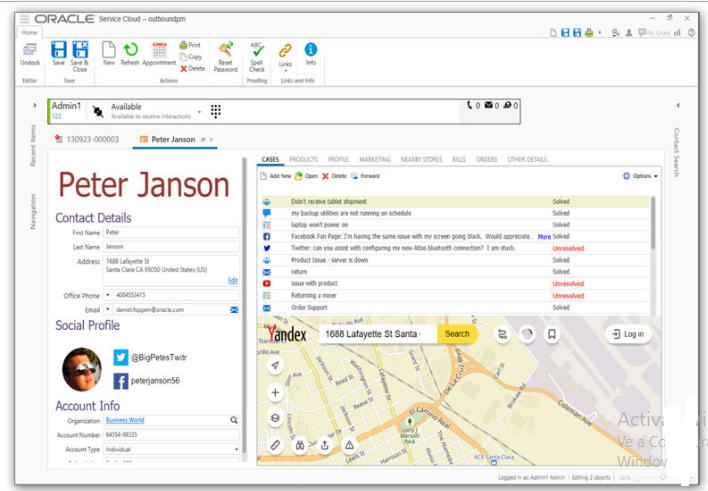Click the Business World organization link
708x491 pixels.
point(126,421)
